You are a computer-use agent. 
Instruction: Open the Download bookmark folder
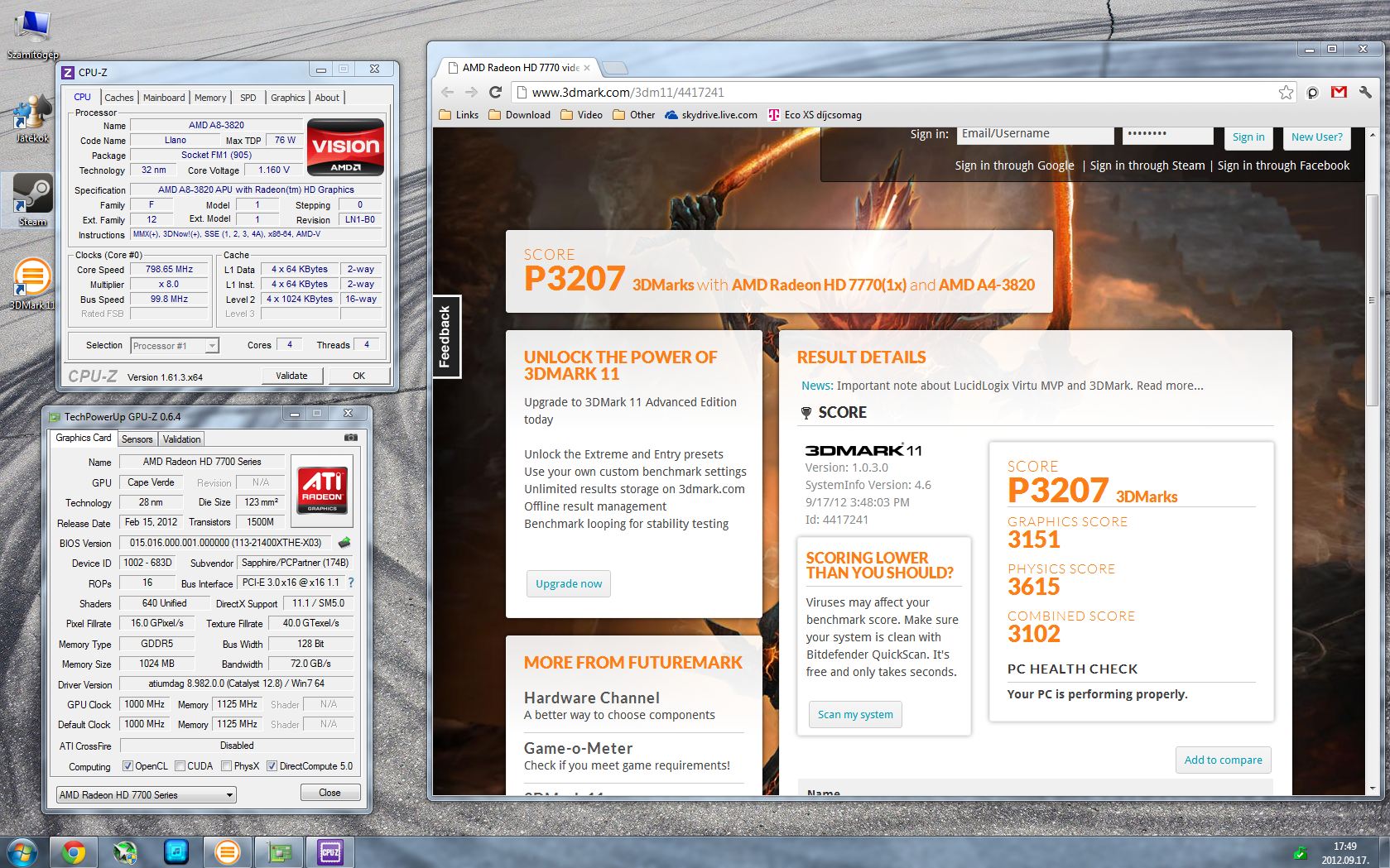[519, 115]
